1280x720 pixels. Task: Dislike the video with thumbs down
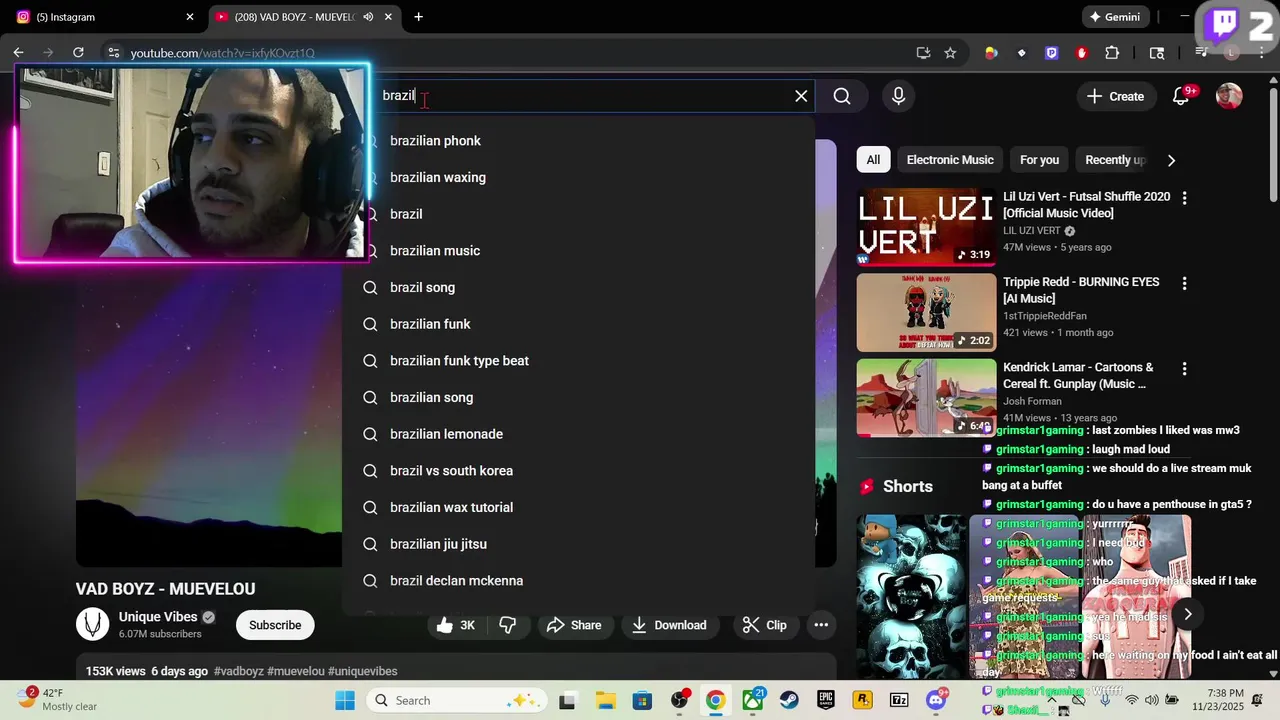(x=508, y=625)
